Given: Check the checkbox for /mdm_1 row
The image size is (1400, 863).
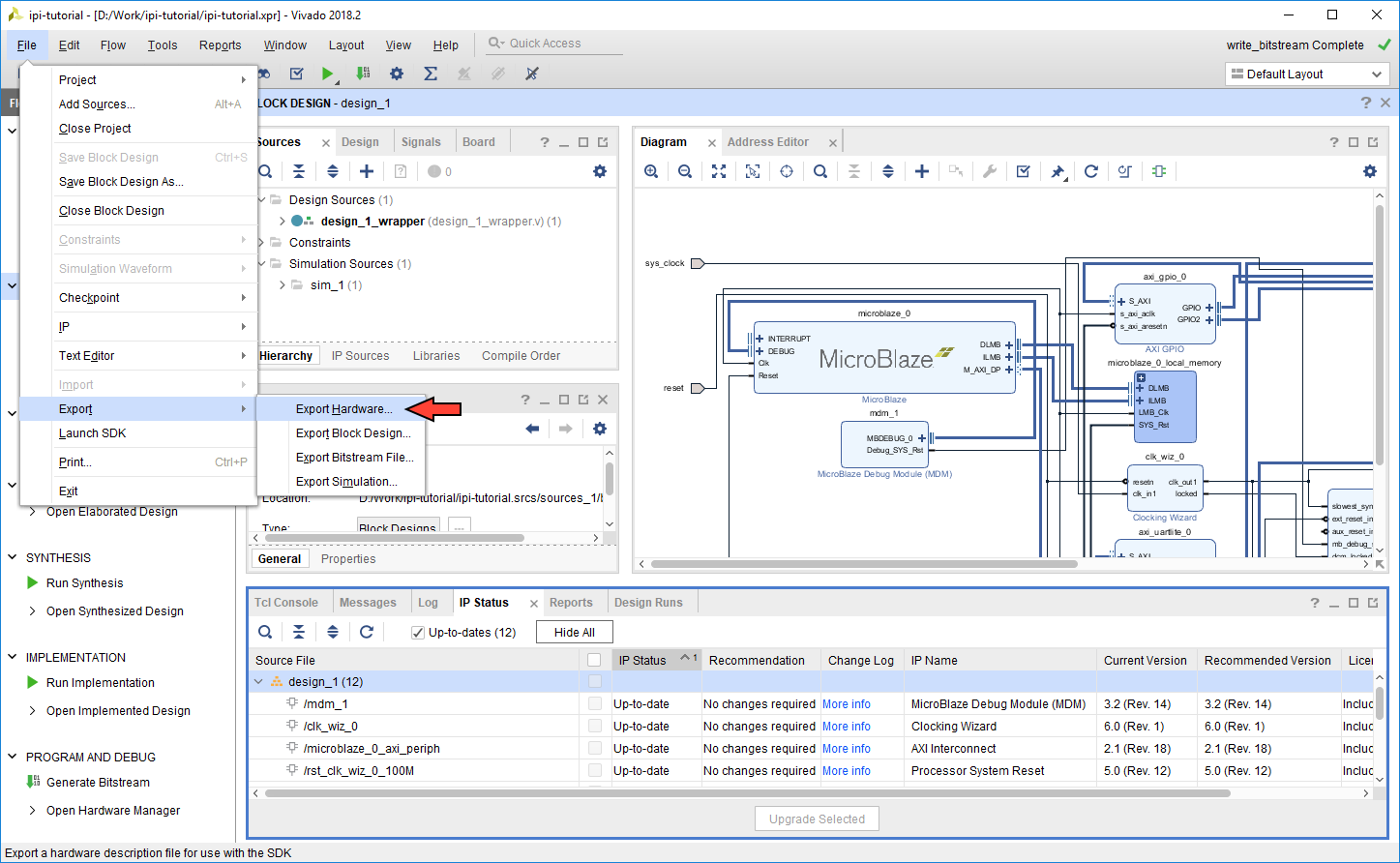Looking at the screenshot, I should [x=595, y=704].
